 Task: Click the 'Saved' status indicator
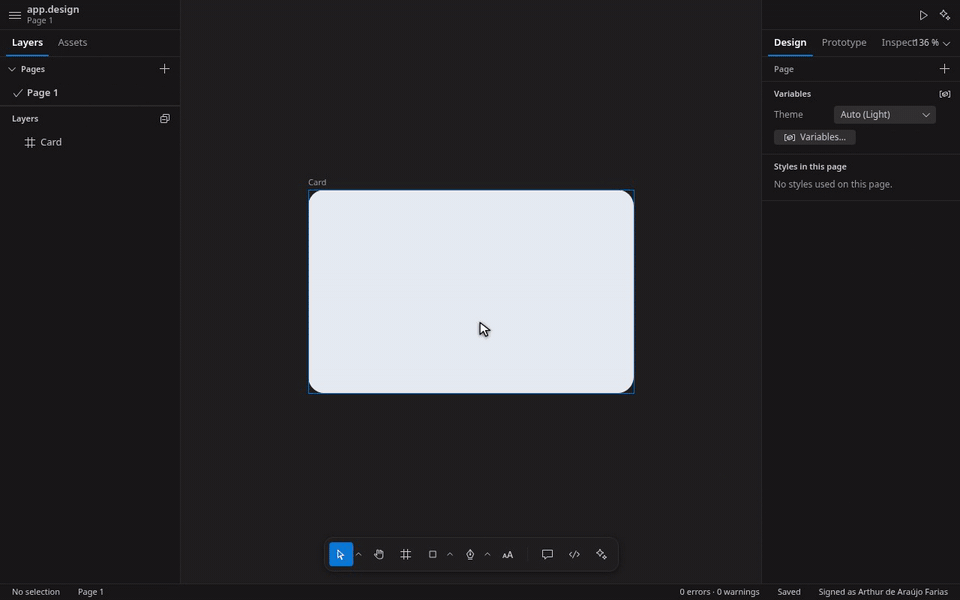789,592
